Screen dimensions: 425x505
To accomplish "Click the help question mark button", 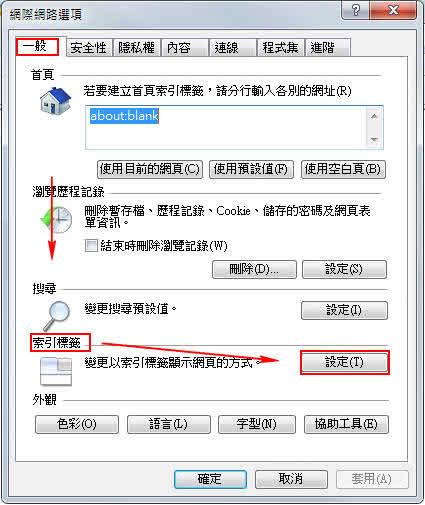I will (355, 10).
